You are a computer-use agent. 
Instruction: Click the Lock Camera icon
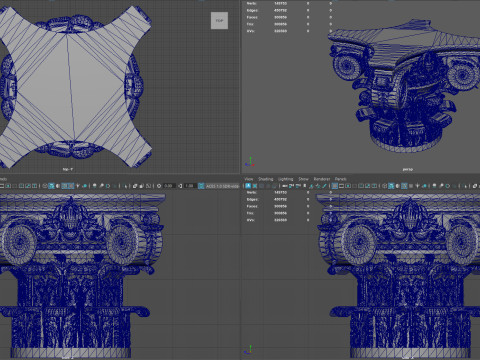[255, 186]
